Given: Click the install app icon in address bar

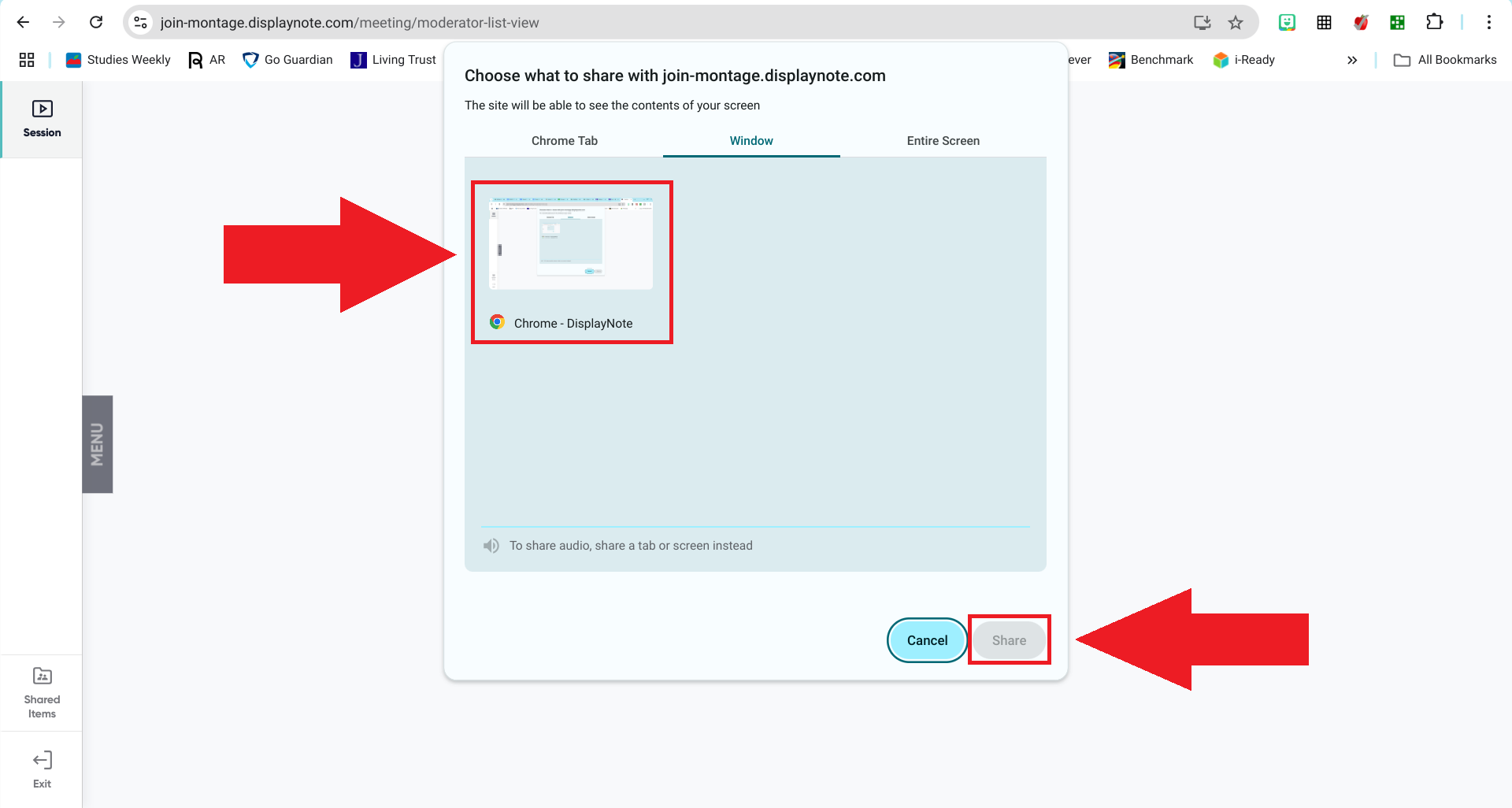Looking at the screenshot, I should click(1202, 22).
